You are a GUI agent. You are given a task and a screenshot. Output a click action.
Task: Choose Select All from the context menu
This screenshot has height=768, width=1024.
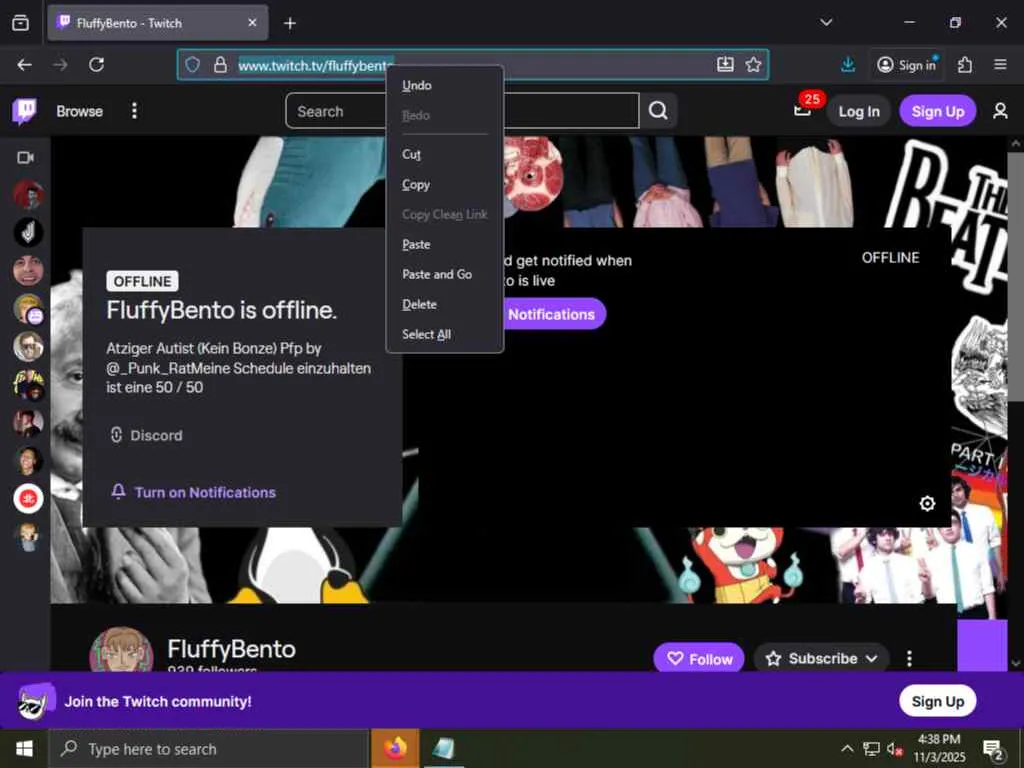click(x=445, y=334)
